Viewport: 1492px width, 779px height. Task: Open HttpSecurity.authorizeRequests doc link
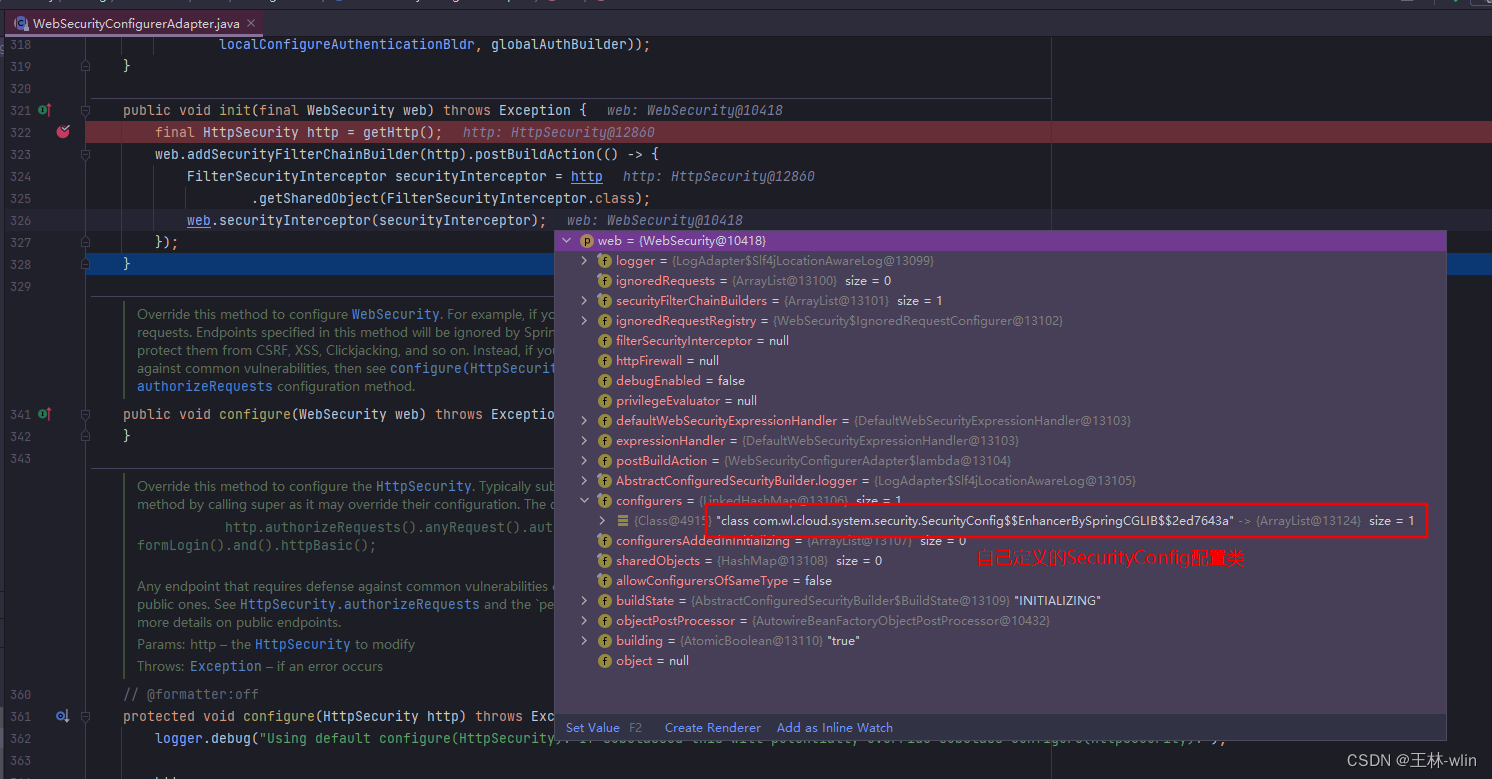point(360,604)
